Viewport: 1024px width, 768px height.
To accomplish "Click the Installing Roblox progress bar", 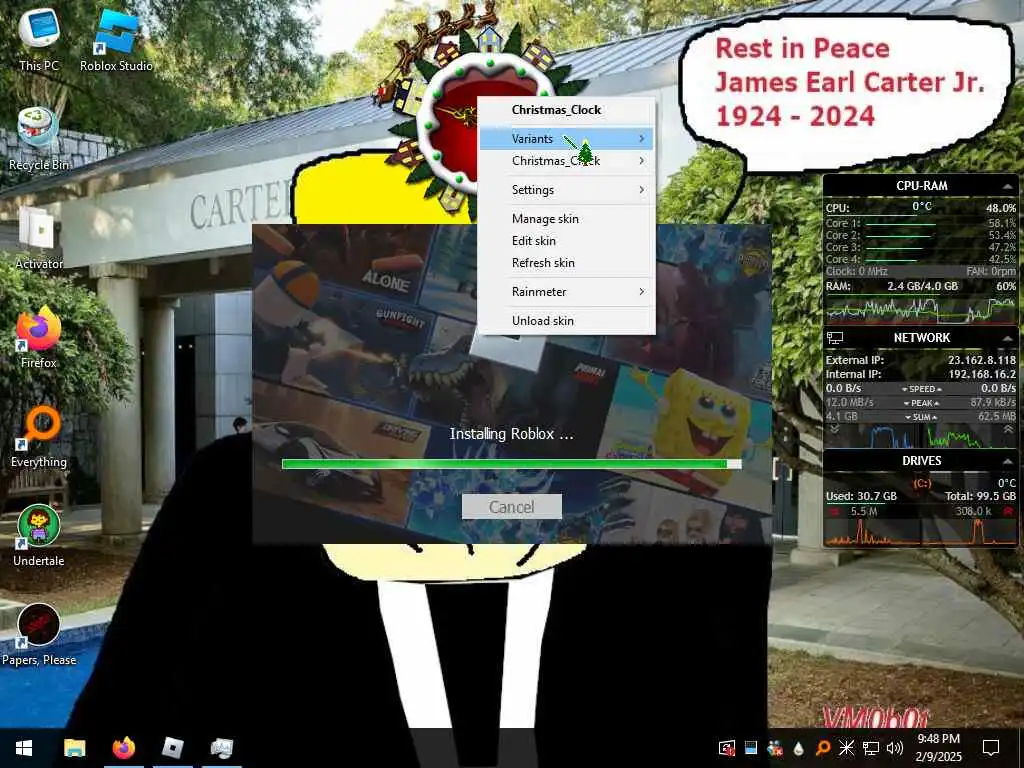I will (511, 464).
